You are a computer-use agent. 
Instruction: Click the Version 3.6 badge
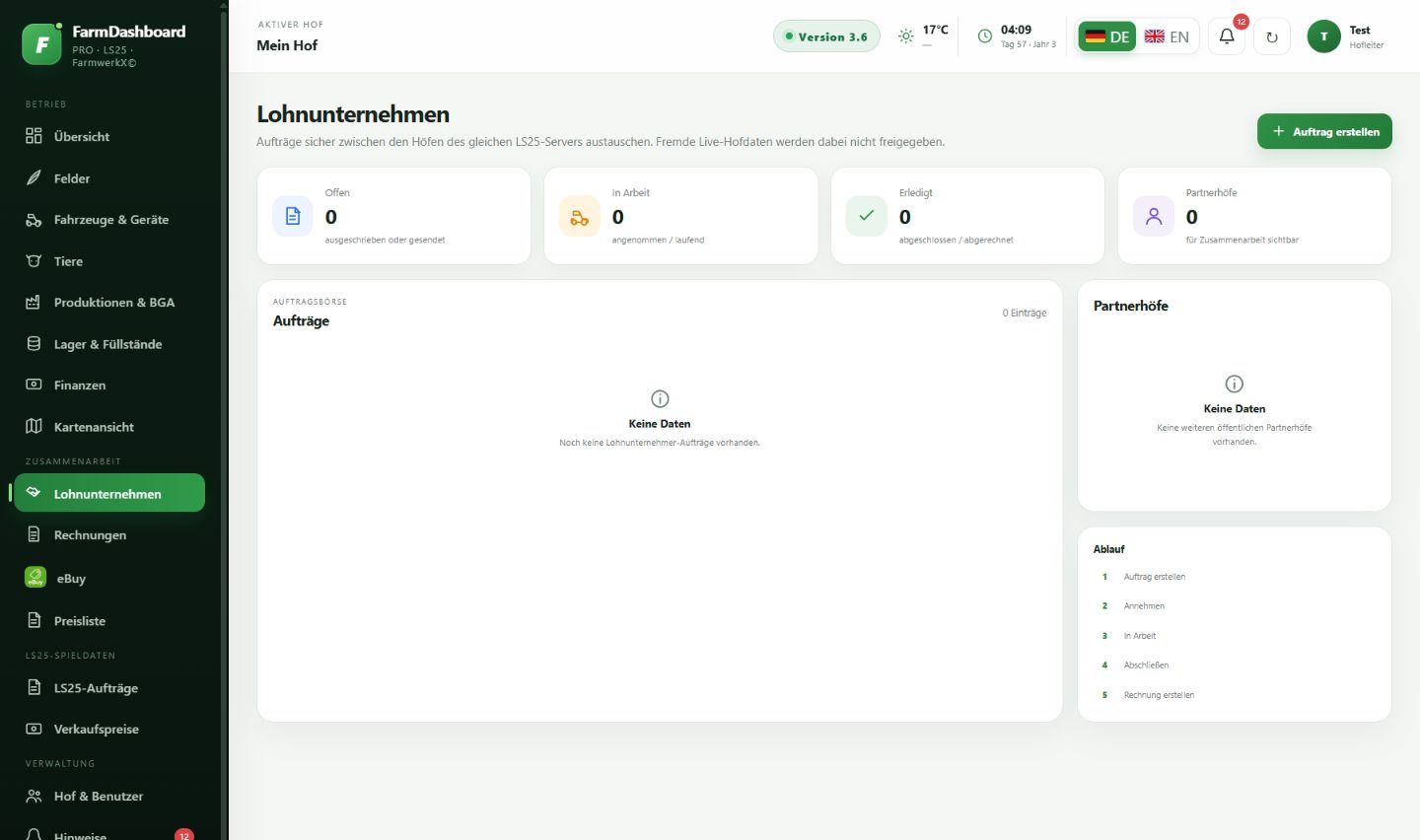pyautogui.click(x=826, y=36)
